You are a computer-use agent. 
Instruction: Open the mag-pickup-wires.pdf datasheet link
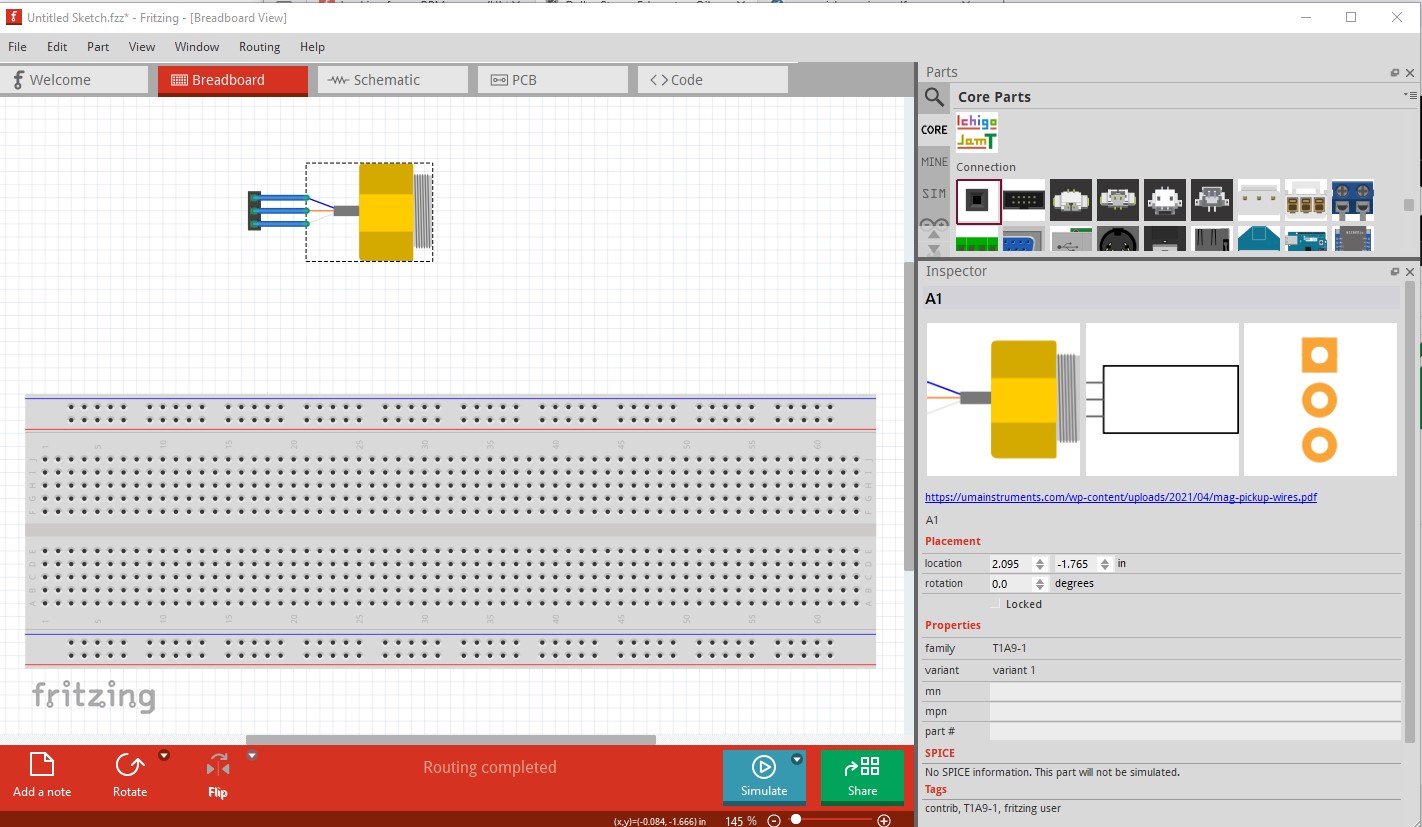1121,497
